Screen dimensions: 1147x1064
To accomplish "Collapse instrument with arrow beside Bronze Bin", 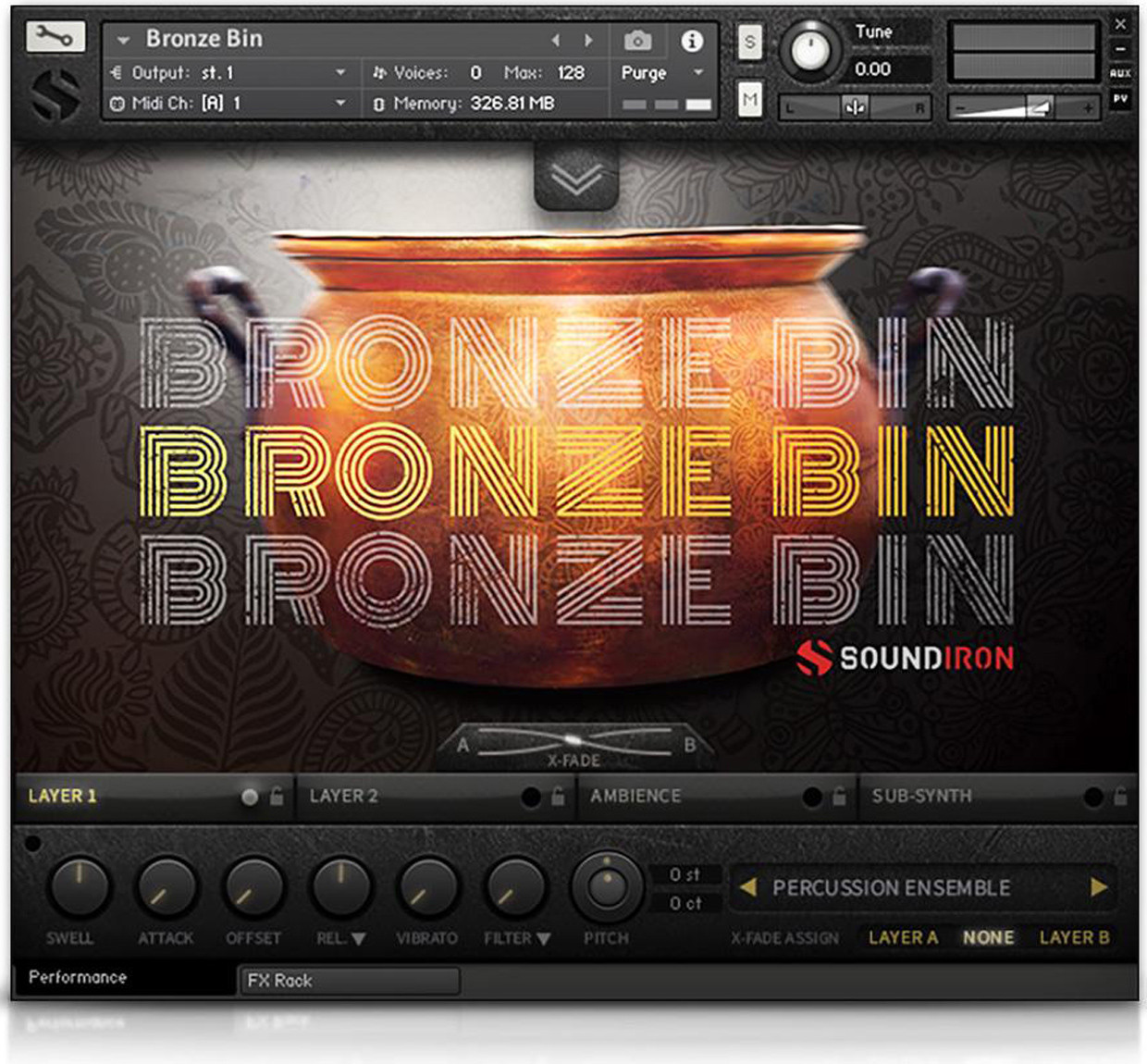I will 123,40.
